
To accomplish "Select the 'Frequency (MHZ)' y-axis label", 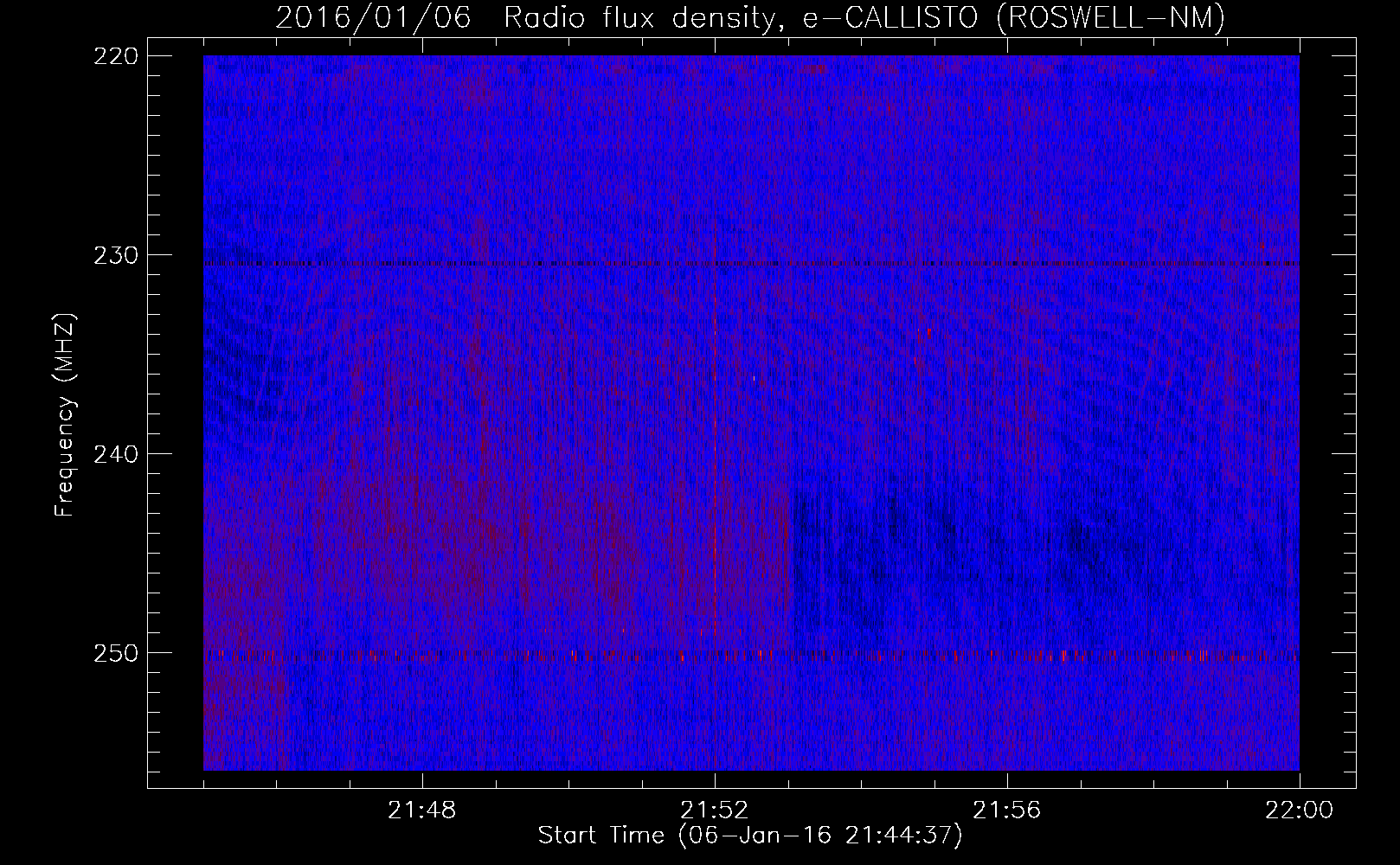I will (65, 414).
